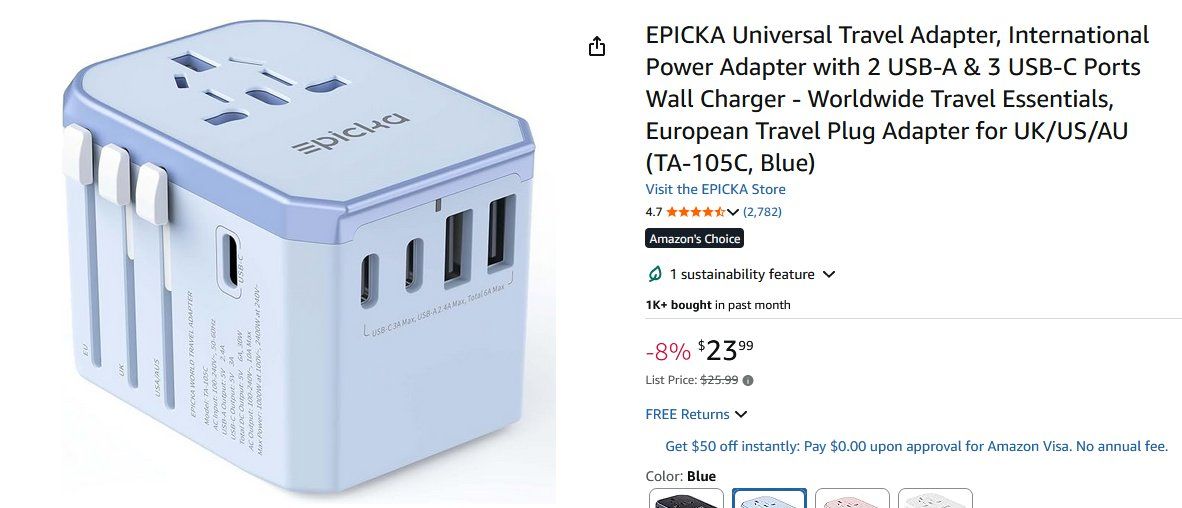1182x508 pixels.
Task: Open the ratings breakdown chevron
Action: [x=732, y=213]
